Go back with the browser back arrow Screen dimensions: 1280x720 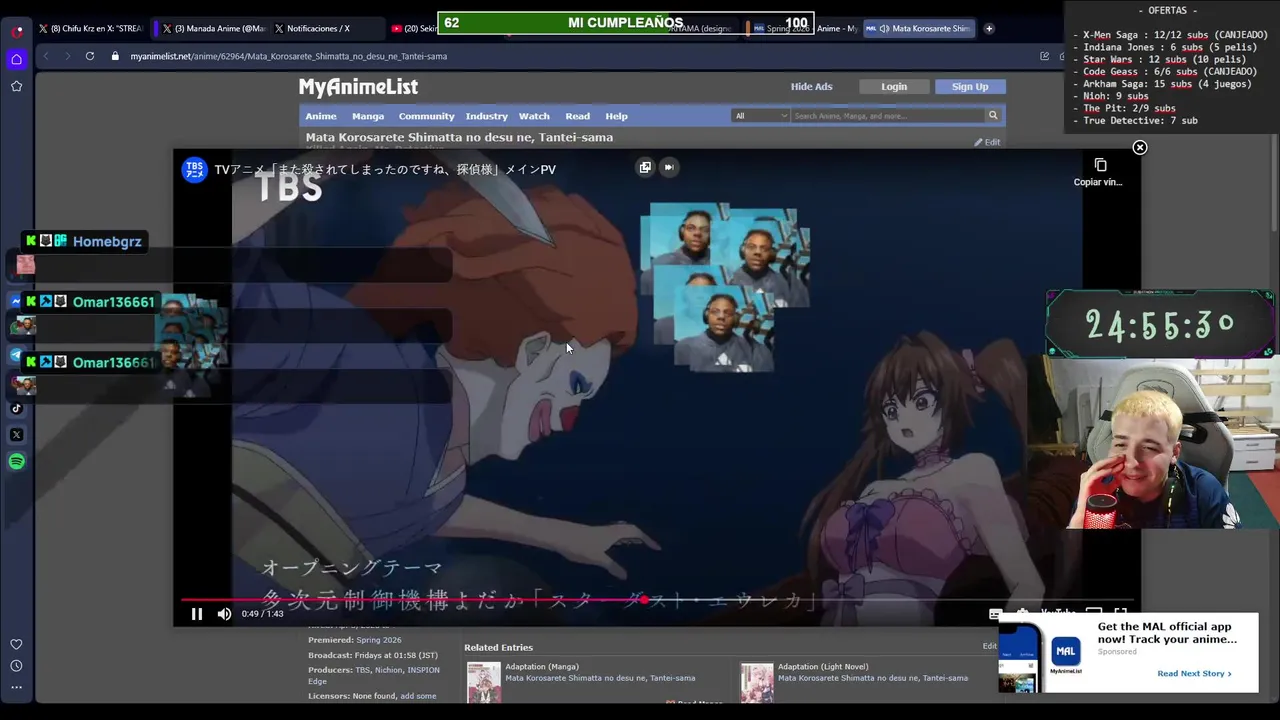46,56
